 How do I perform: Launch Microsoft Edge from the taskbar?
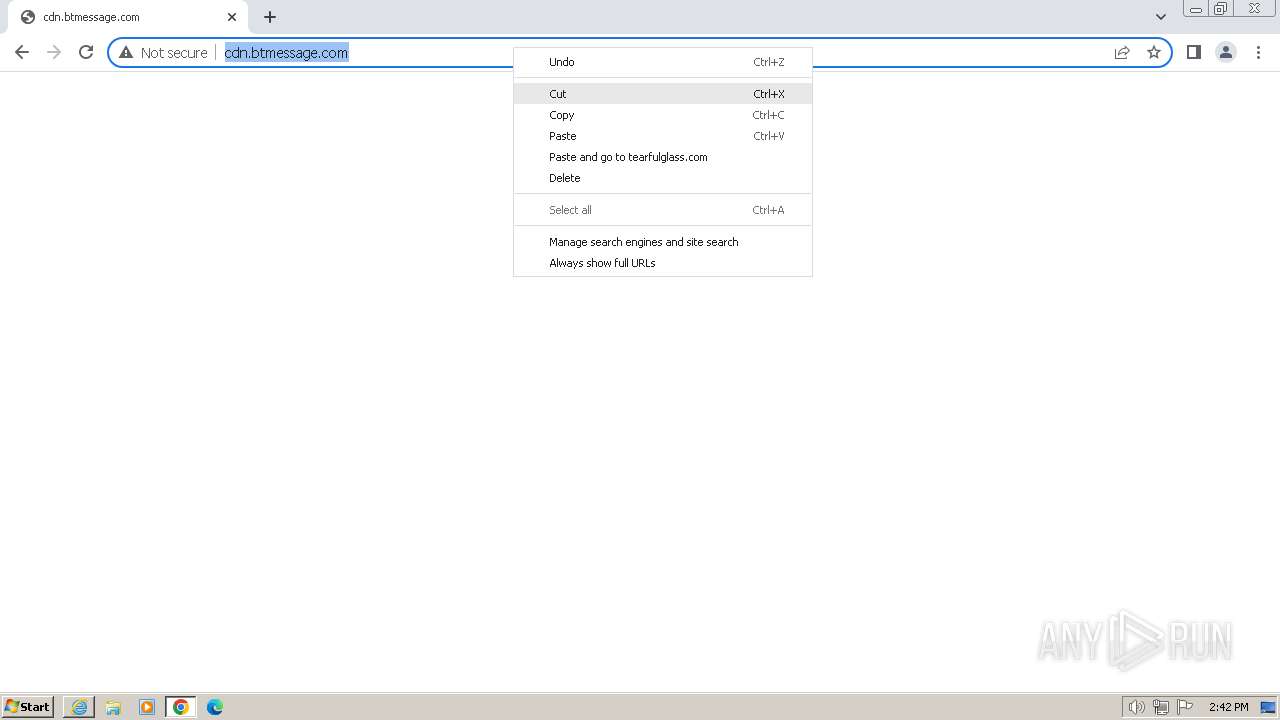215,707
